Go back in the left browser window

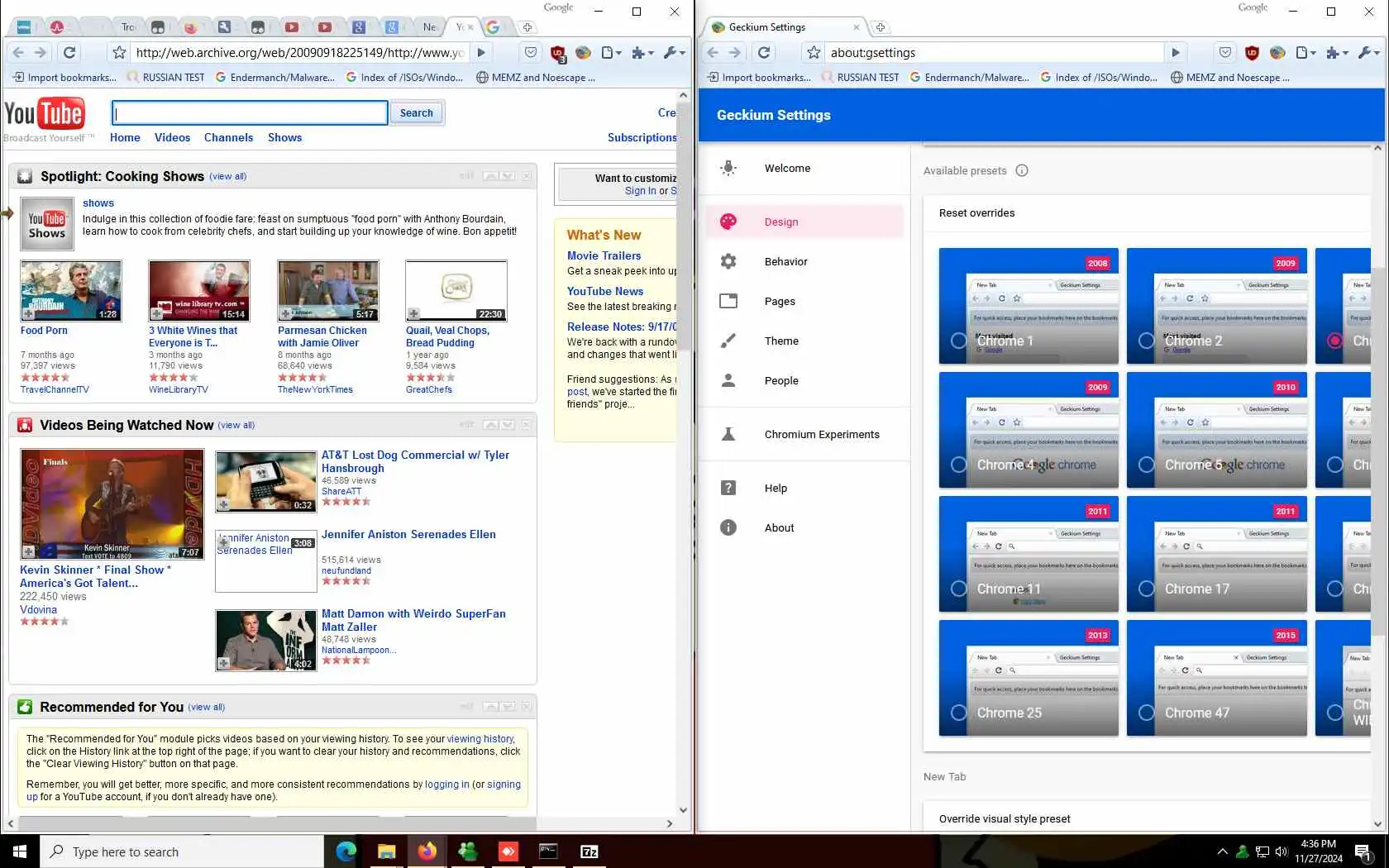pyautogui.click(x=18, y=52)
